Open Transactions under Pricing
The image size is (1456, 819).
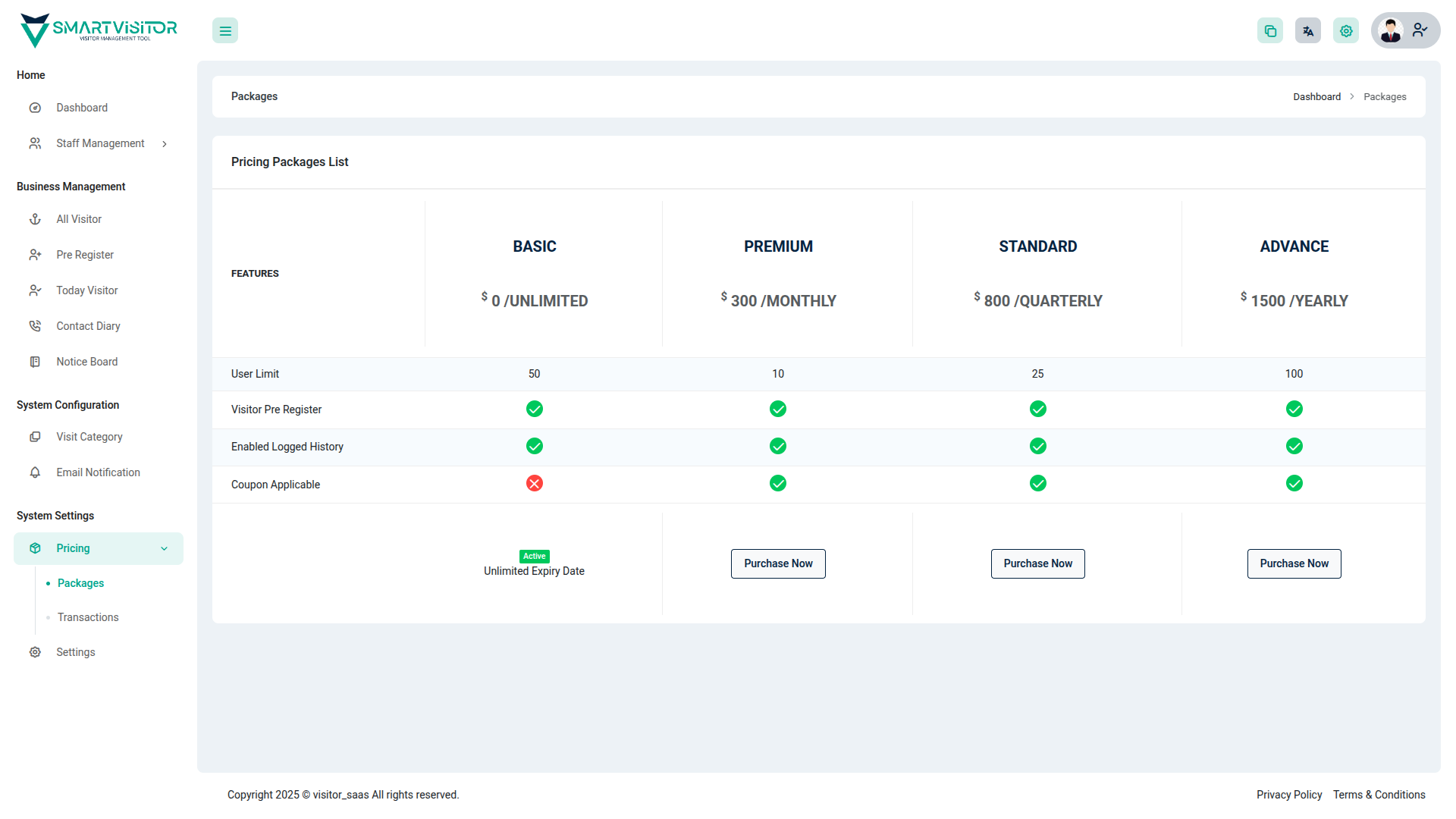pyautogui.click(x=88, y=617)
